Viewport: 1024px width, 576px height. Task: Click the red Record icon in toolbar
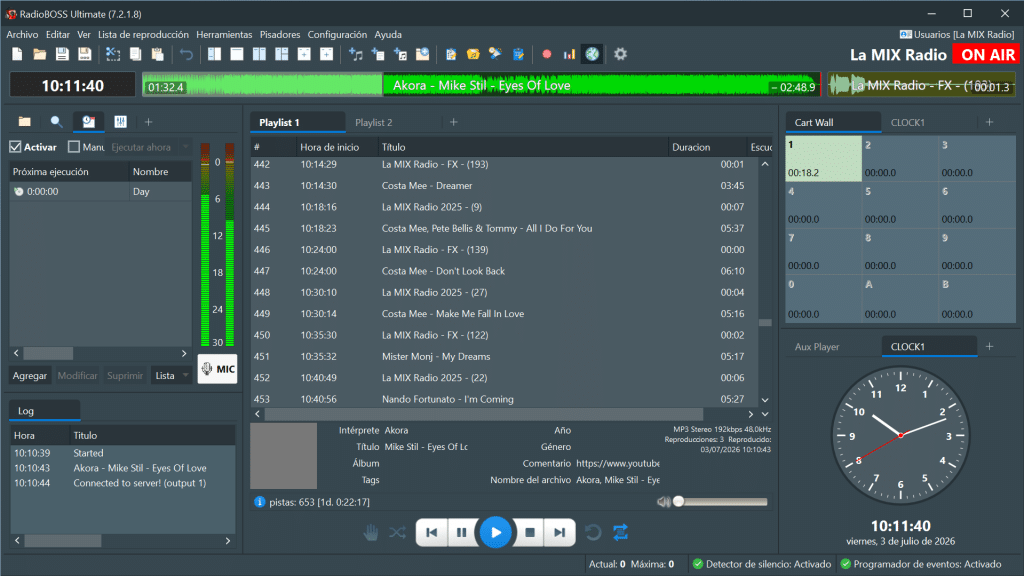[547, 54]
